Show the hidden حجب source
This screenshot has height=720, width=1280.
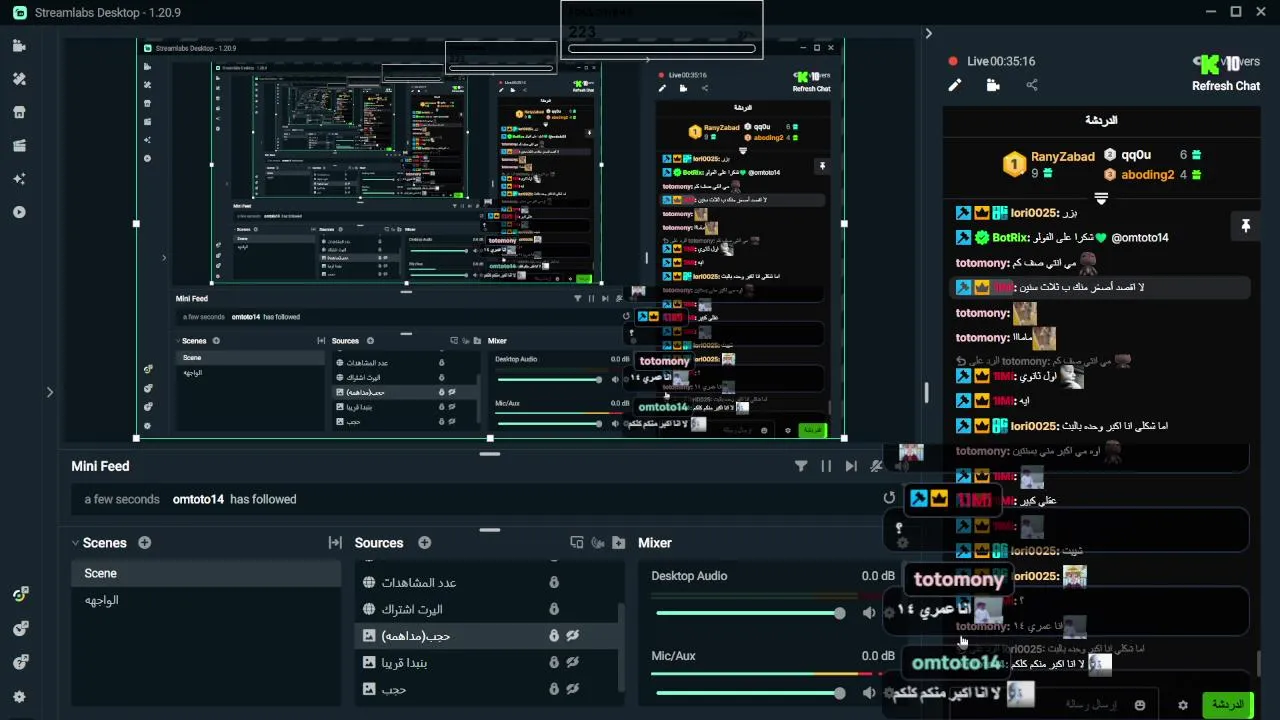574,689
